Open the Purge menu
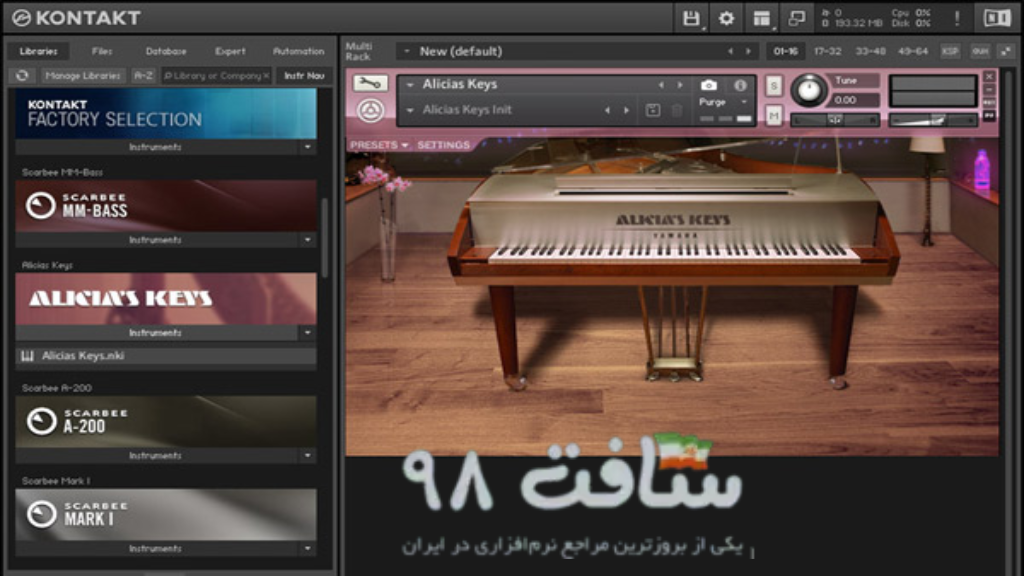The width and height of the screenshot is (1024, 576). 724,103
